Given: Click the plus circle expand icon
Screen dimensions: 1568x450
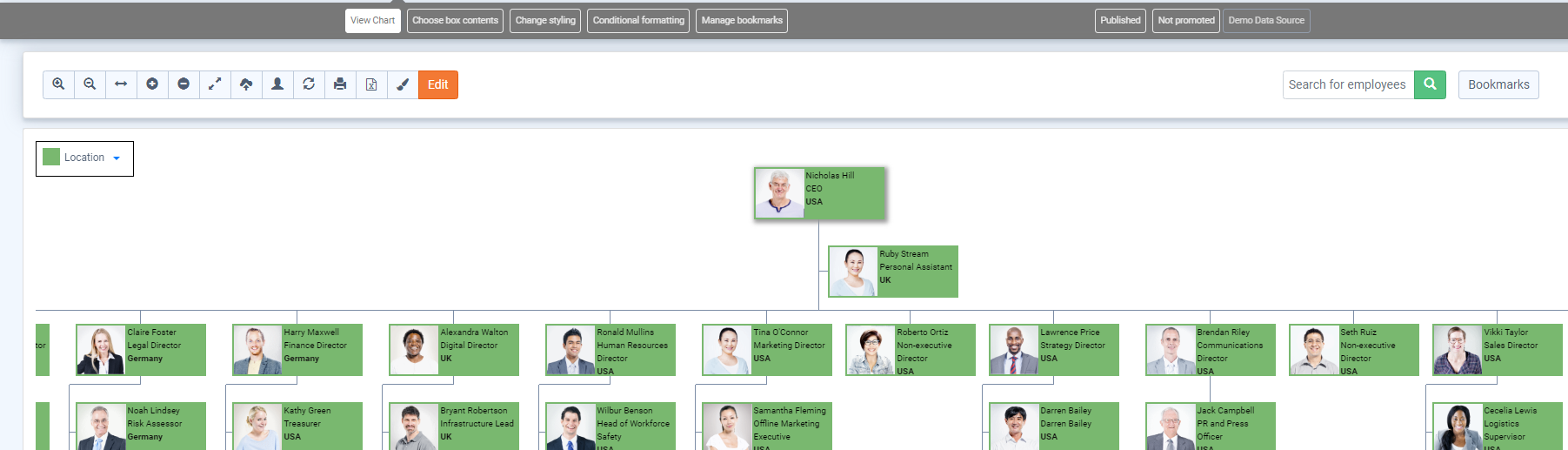Looking at the screenshot, I should click(x=152, y=84).
